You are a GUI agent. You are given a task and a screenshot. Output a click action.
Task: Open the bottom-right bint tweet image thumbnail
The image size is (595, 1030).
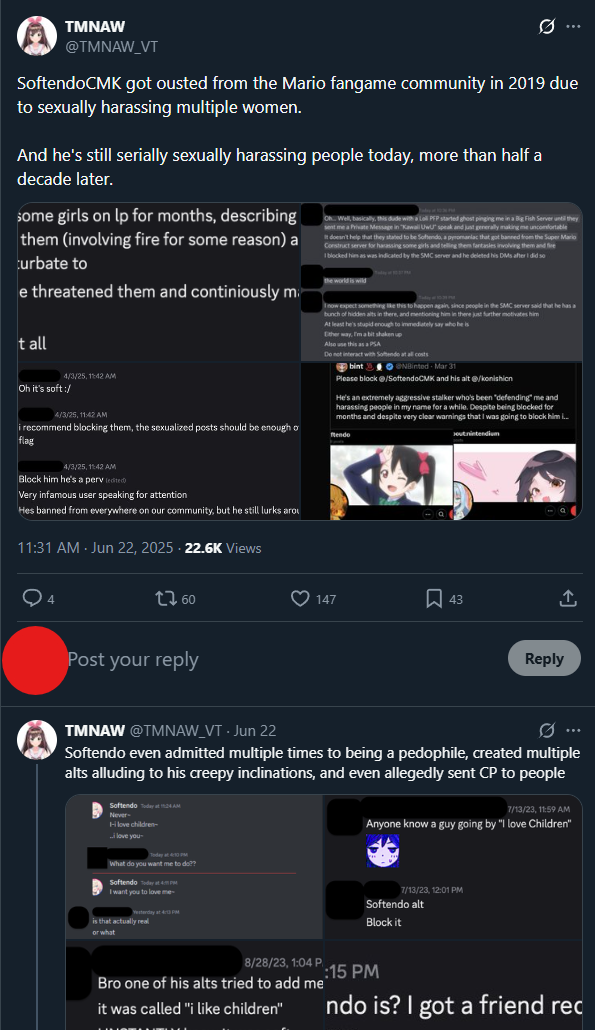(442, 441)
